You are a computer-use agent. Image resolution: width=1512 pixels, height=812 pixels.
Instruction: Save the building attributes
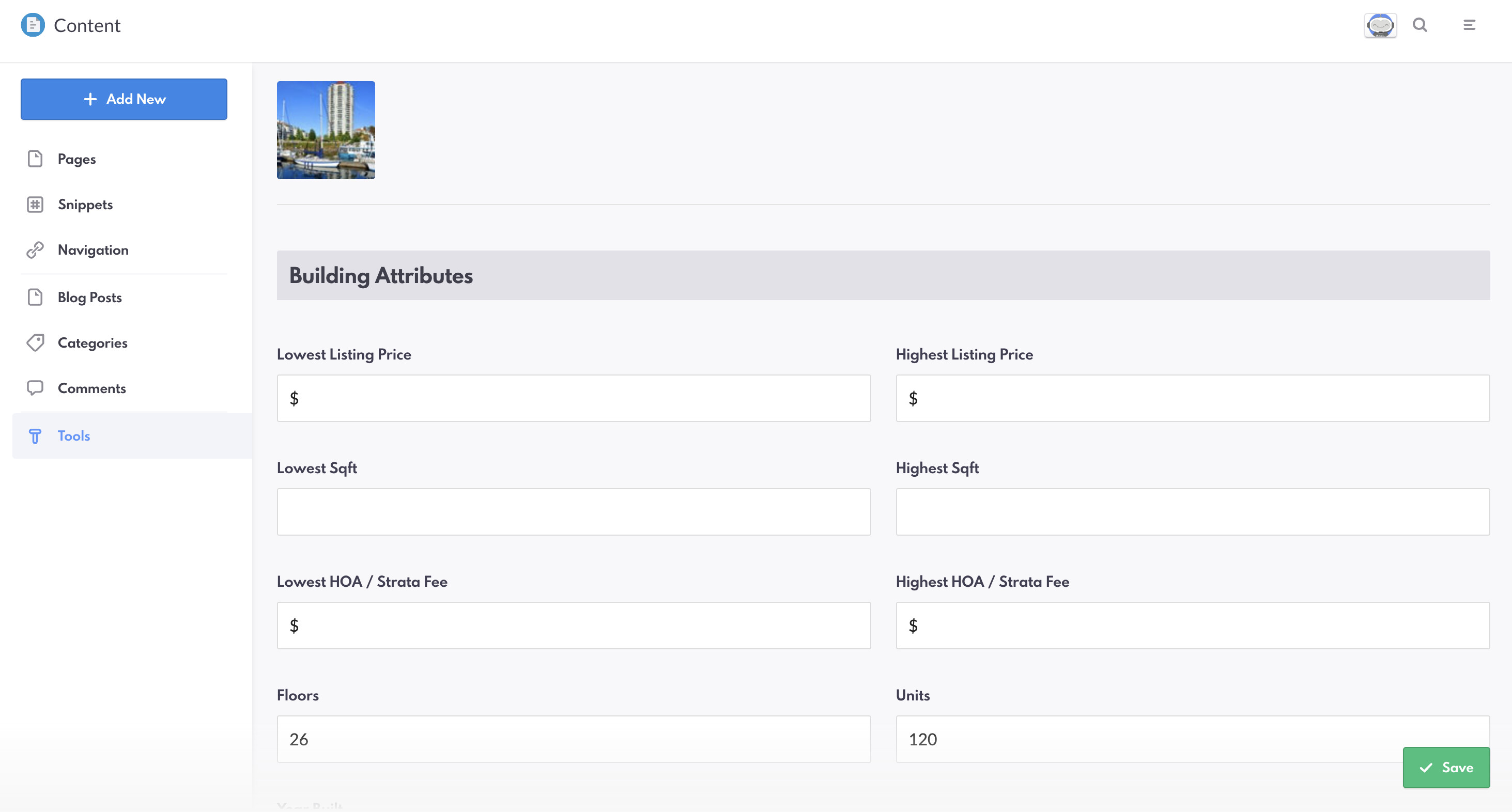(1446, 768)
